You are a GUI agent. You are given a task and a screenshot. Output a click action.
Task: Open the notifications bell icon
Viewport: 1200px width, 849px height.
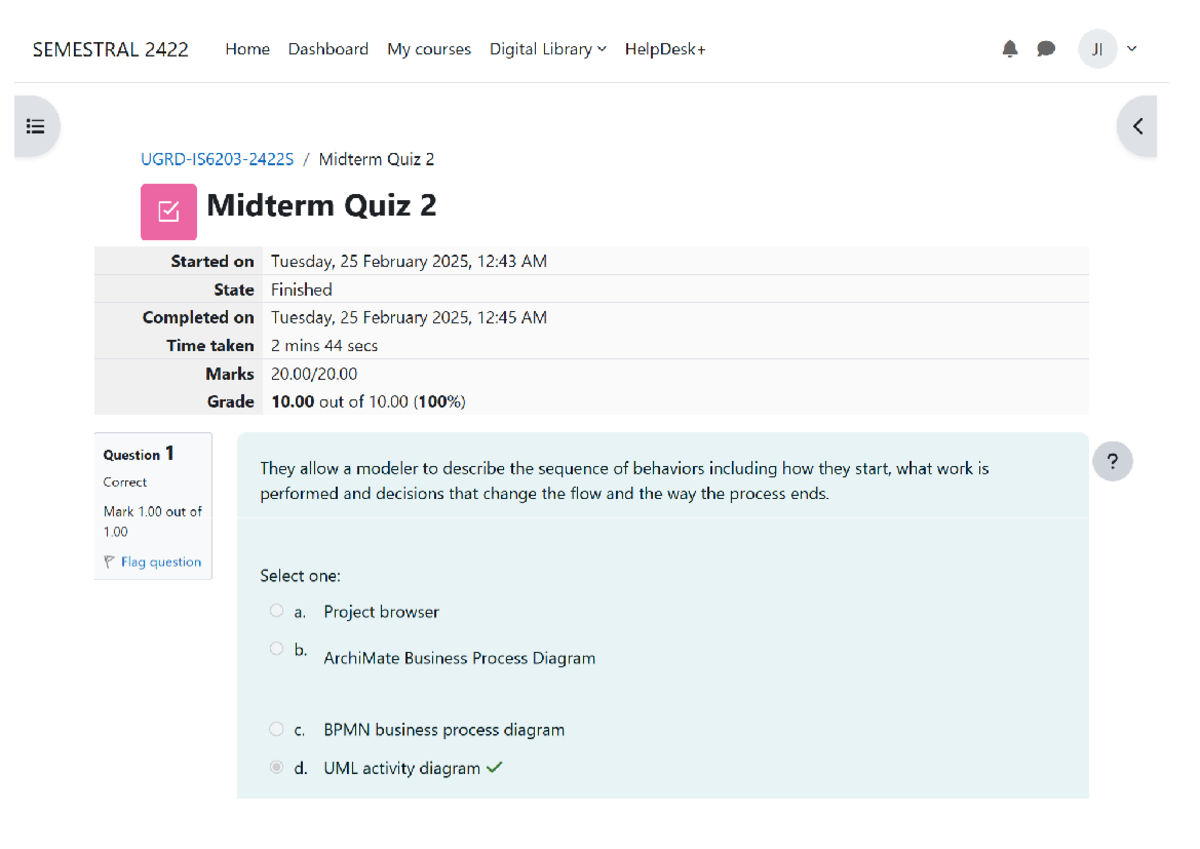(x=1010, y=49)
